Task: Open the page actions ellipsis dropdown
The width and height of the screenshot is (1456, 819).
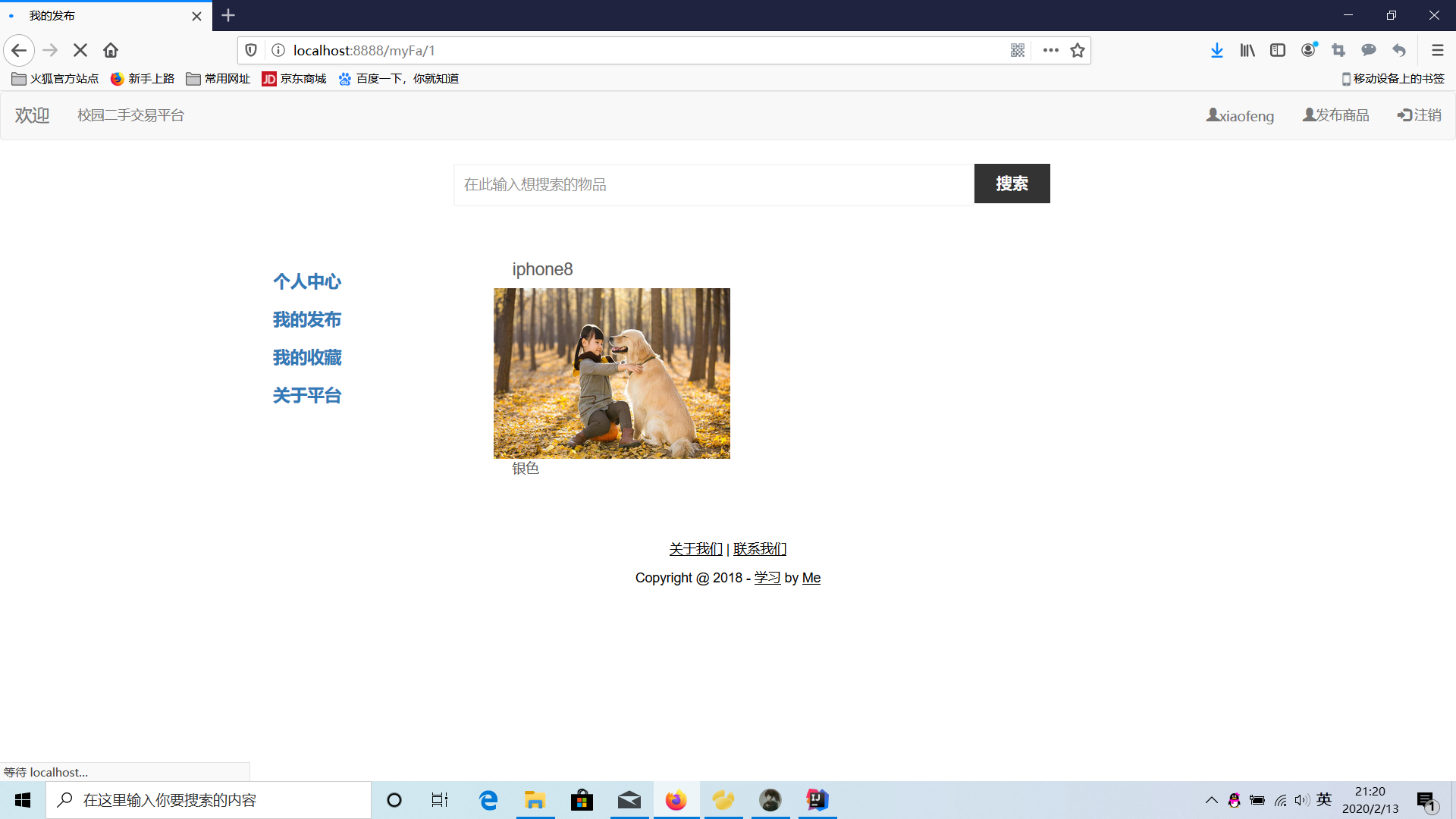Action: (x=1050, y=50)
